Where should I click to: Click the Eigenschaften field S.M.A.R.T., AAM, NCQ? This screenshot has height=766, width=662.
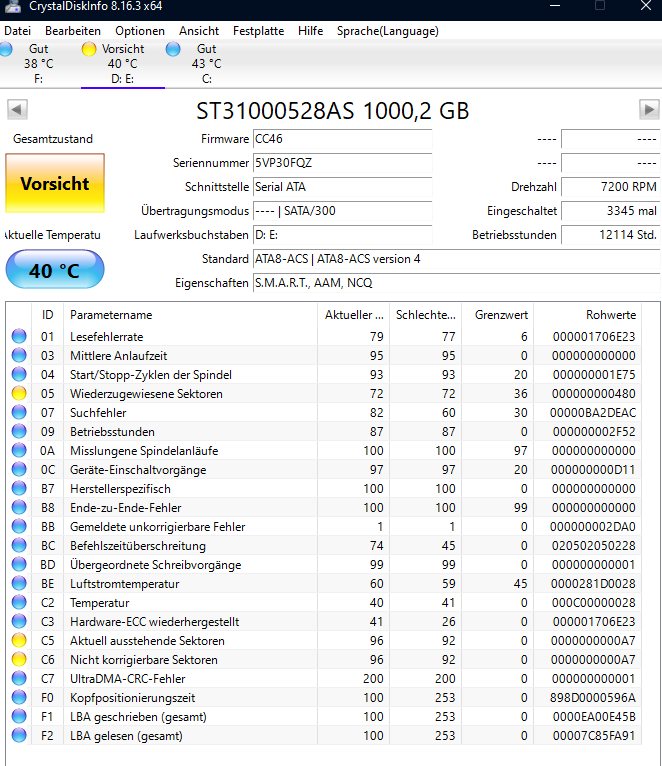point(456,282)
